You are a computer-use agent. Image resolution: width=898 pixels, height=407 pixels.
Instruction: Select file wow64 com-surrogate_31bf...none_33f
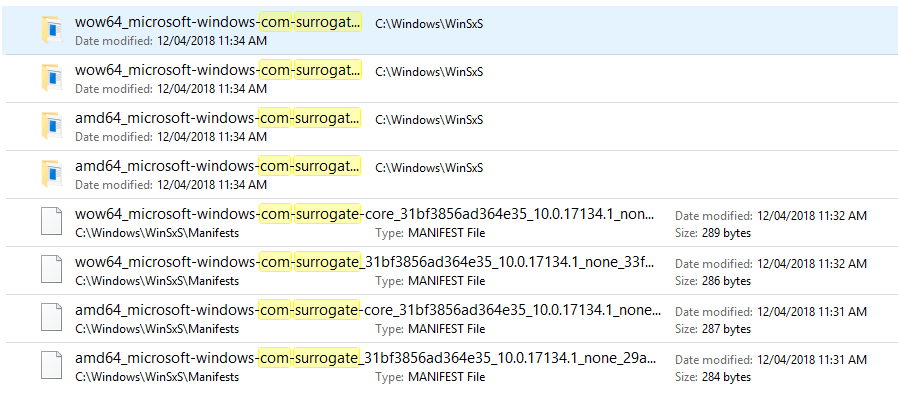coord(365,263)
